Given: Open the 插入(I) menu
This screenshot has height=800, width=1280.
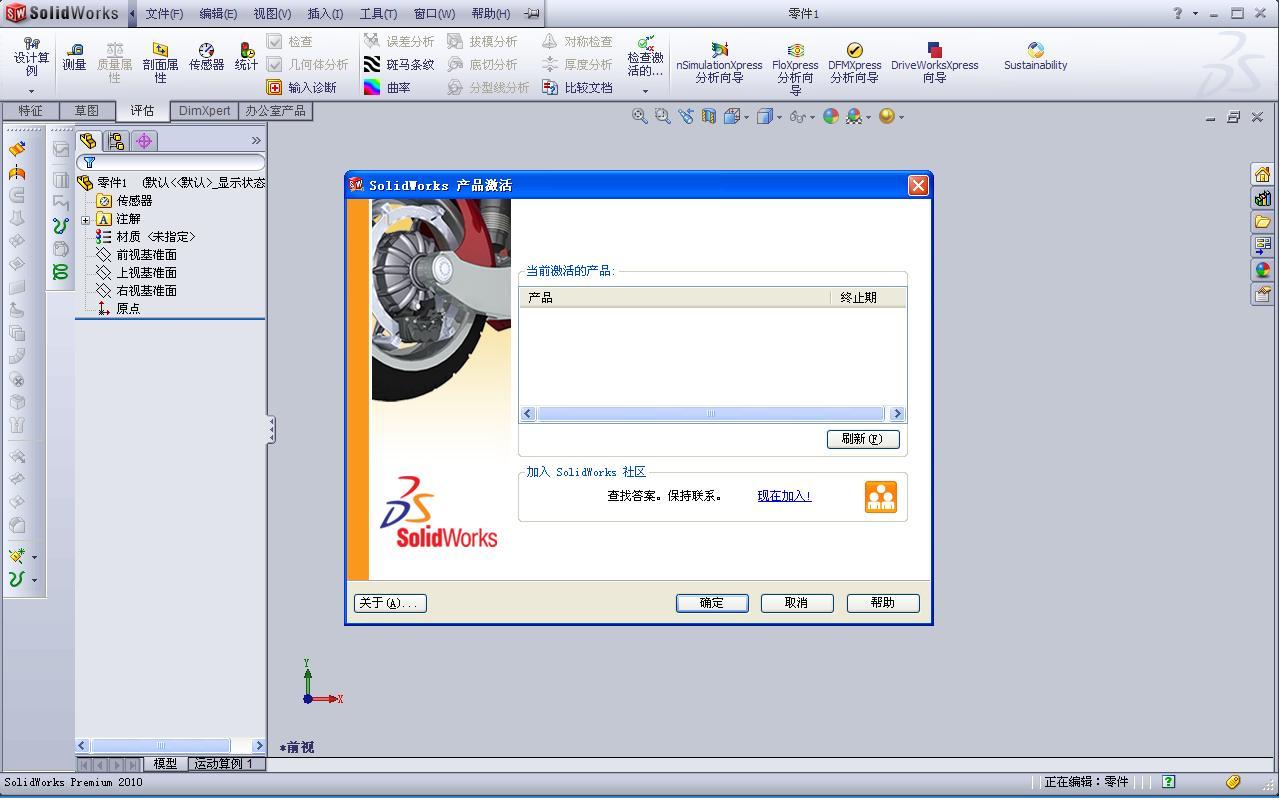Looking at the screenshot, I should (325, 14).
